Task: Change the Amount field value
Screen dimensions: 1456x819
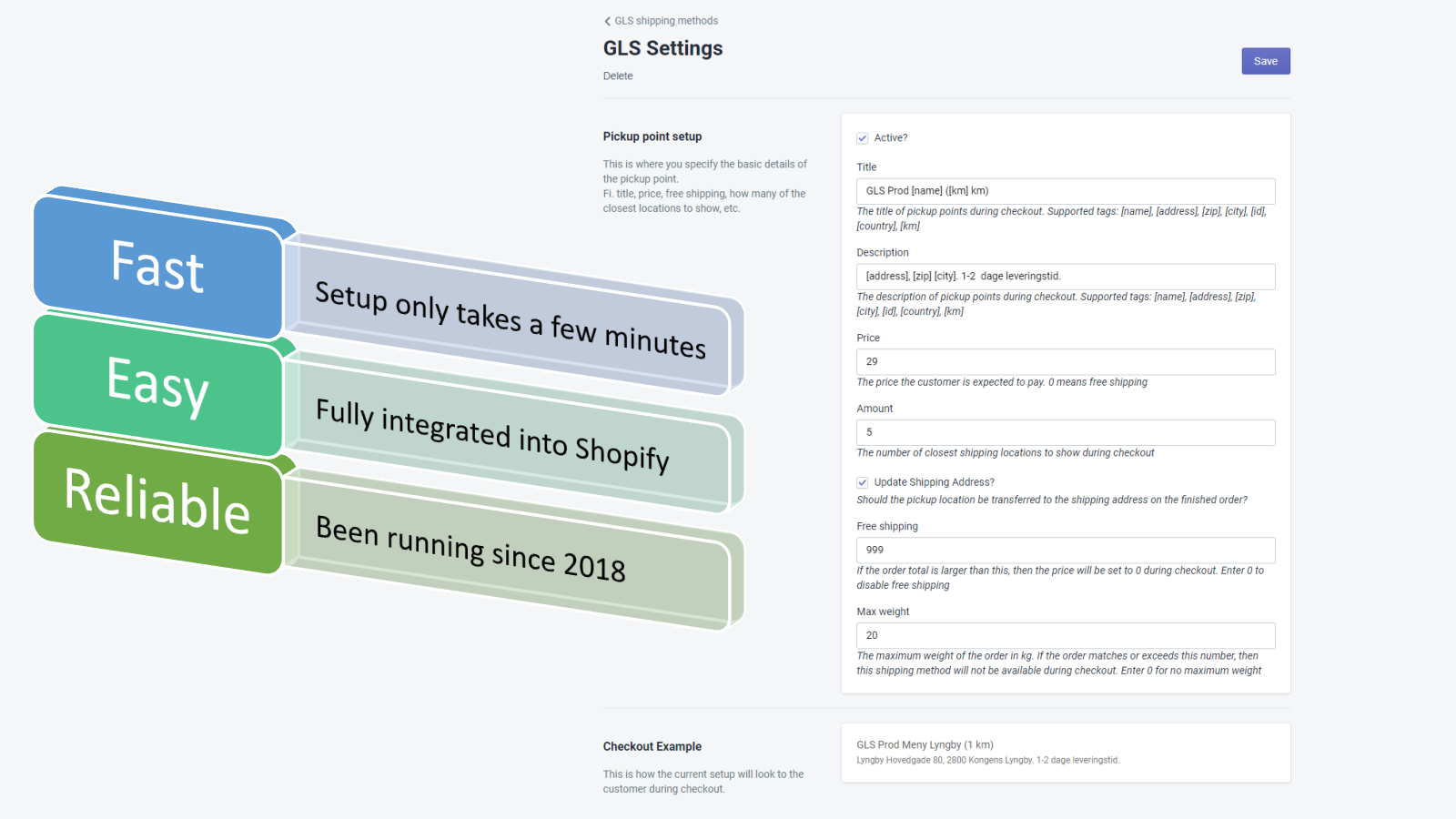Action: click(x=1066, y=432)
